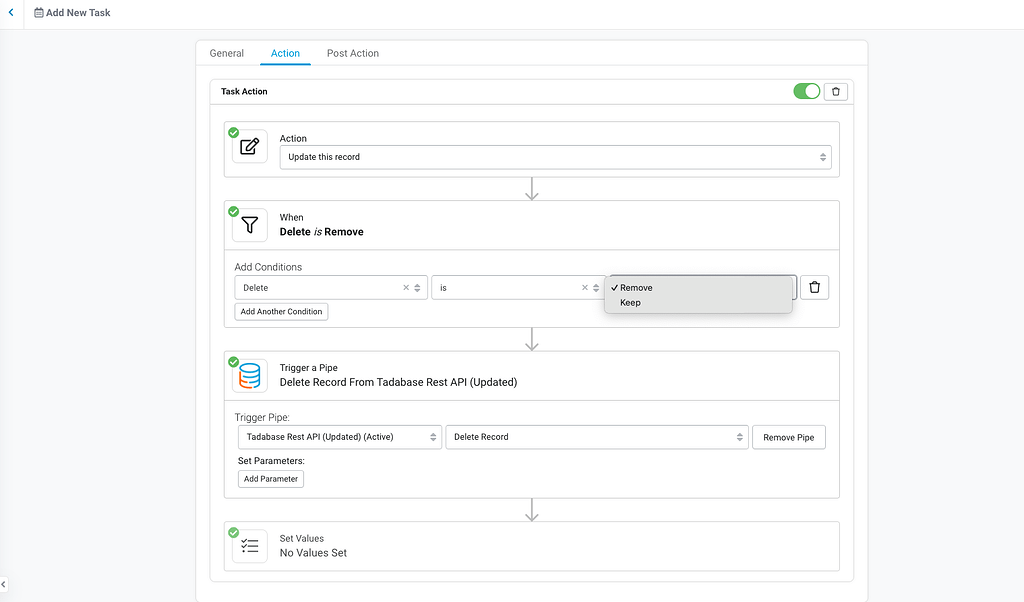Open the Tadabase Rest API pipe selector
1024x602 pixels.
tap(339, 437)
